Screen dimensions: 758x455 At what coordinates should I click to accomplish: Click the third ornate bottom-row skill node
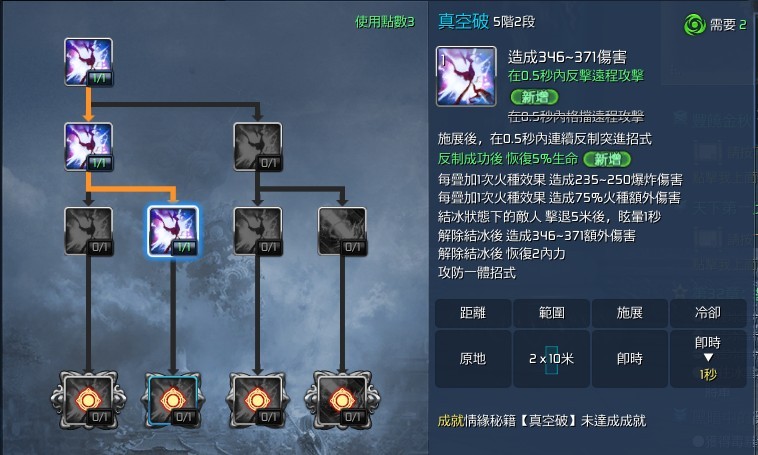(x=258, y=400)
